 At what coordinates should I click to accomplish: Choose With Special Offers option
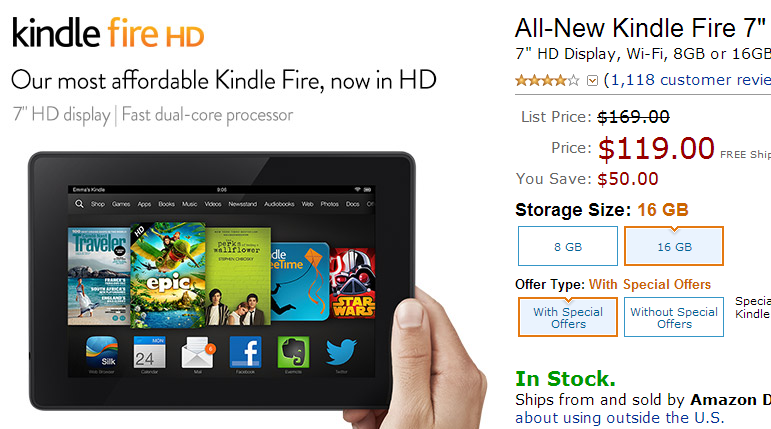(x=568, y=317)
